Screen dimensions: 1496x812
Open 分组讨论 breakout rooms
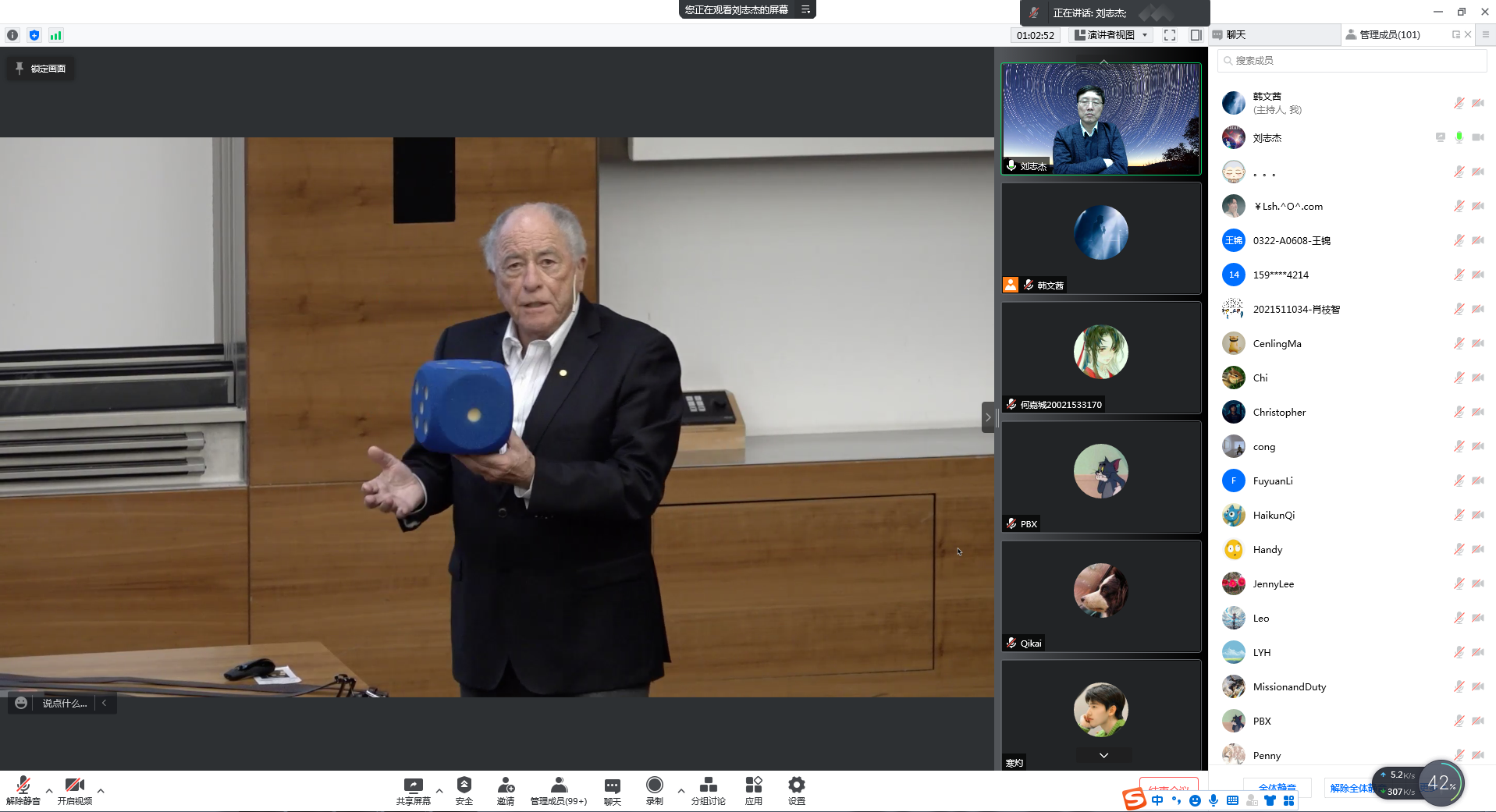pos(709,790)
